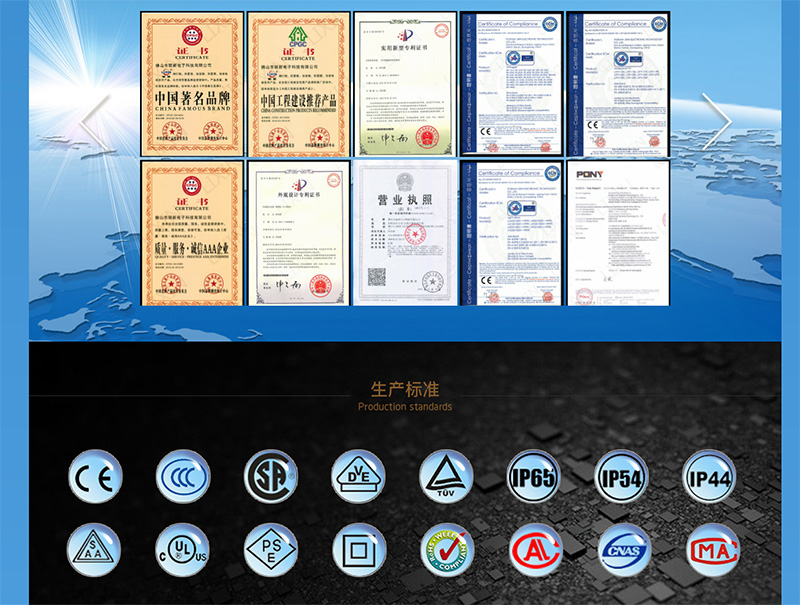Select the CNAS accreditation badge
800x605 pixels.
[x=624, y=550]
